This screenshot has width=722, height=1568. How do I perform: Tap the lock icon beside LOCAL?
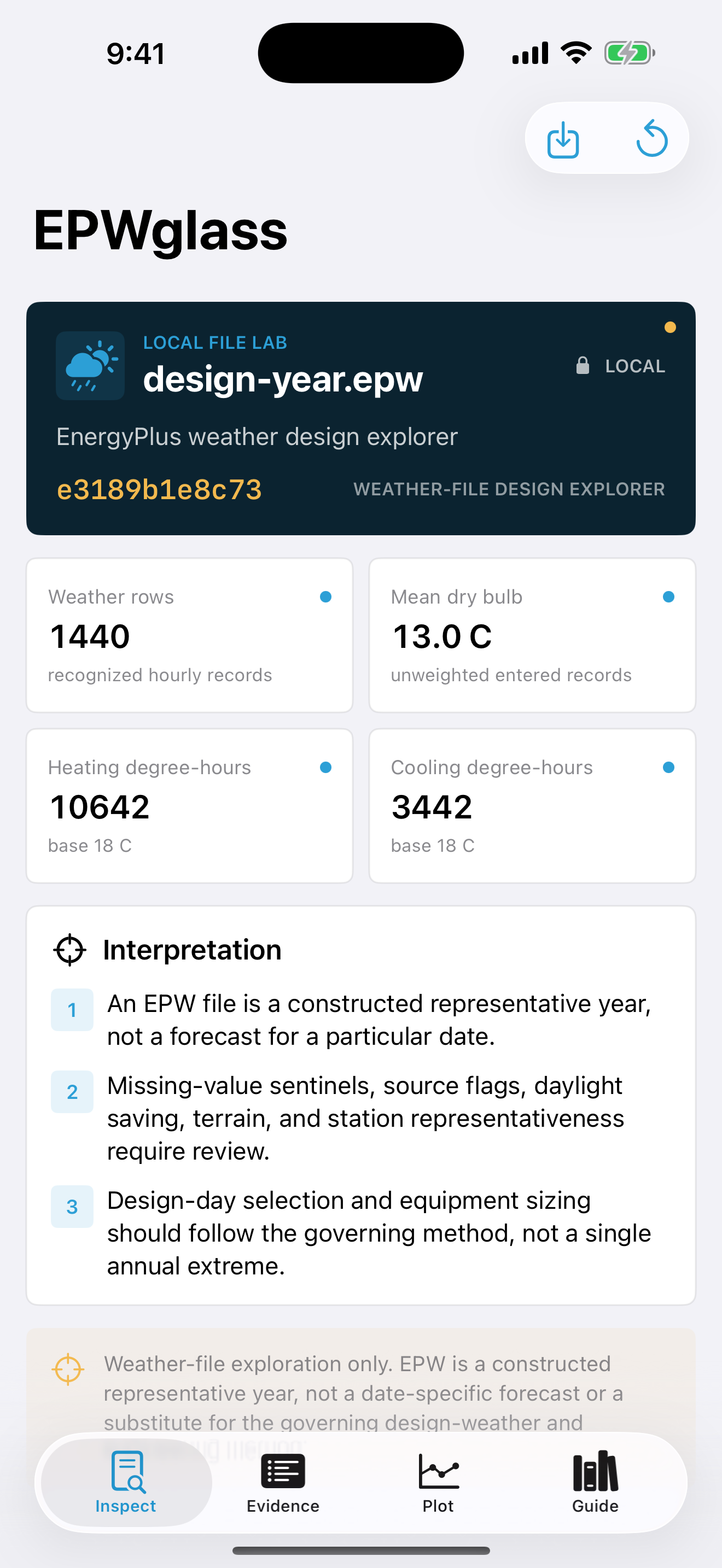tap(583, 365)
